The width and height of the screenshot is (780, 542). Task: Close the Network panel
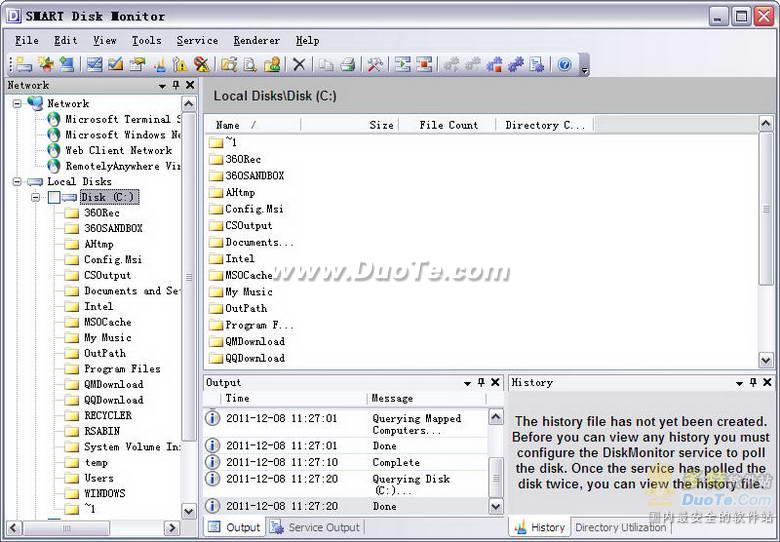(190, 86)
